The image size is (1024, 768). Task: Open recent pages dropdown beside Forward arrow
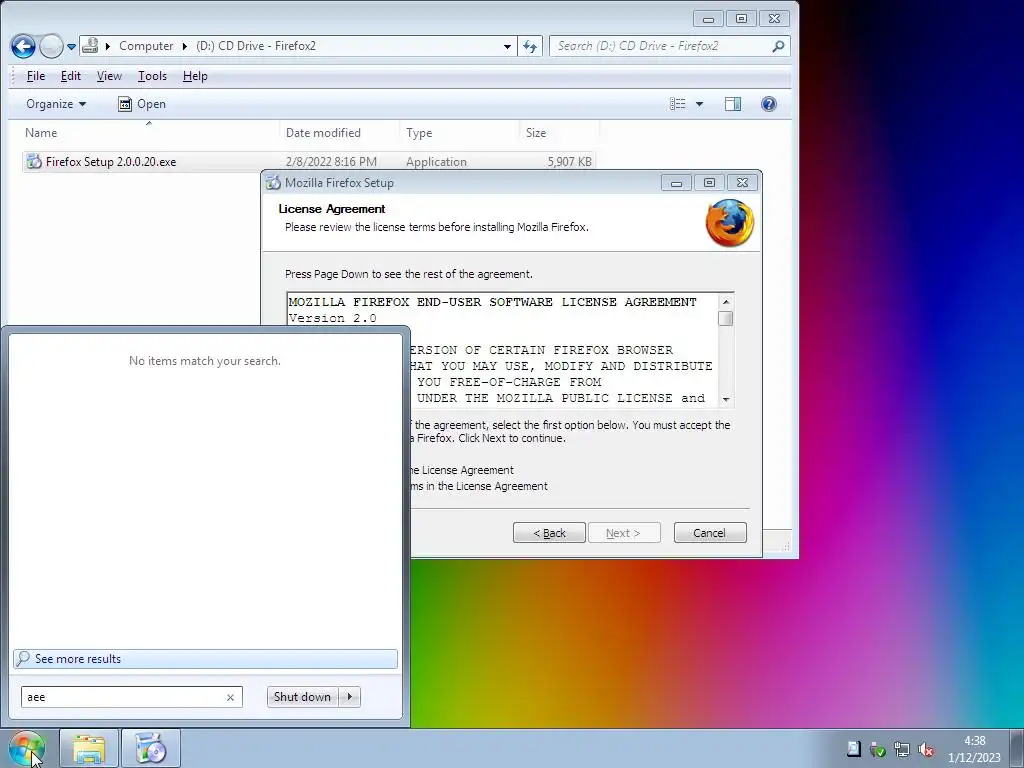pyautogui.click(x=71, y=46)
